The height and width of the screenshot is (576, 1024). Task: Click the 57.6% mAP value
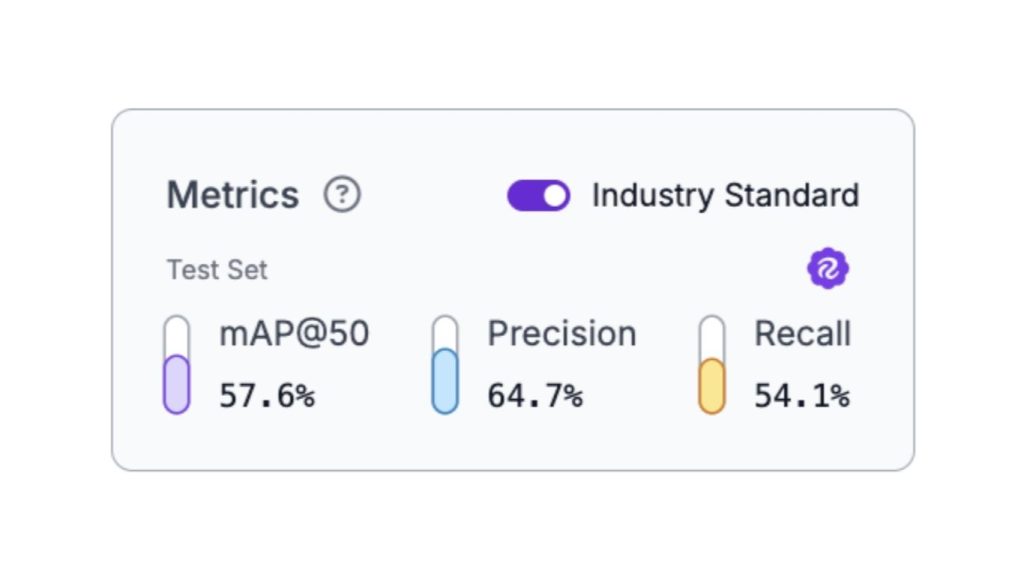pos(266,396)
